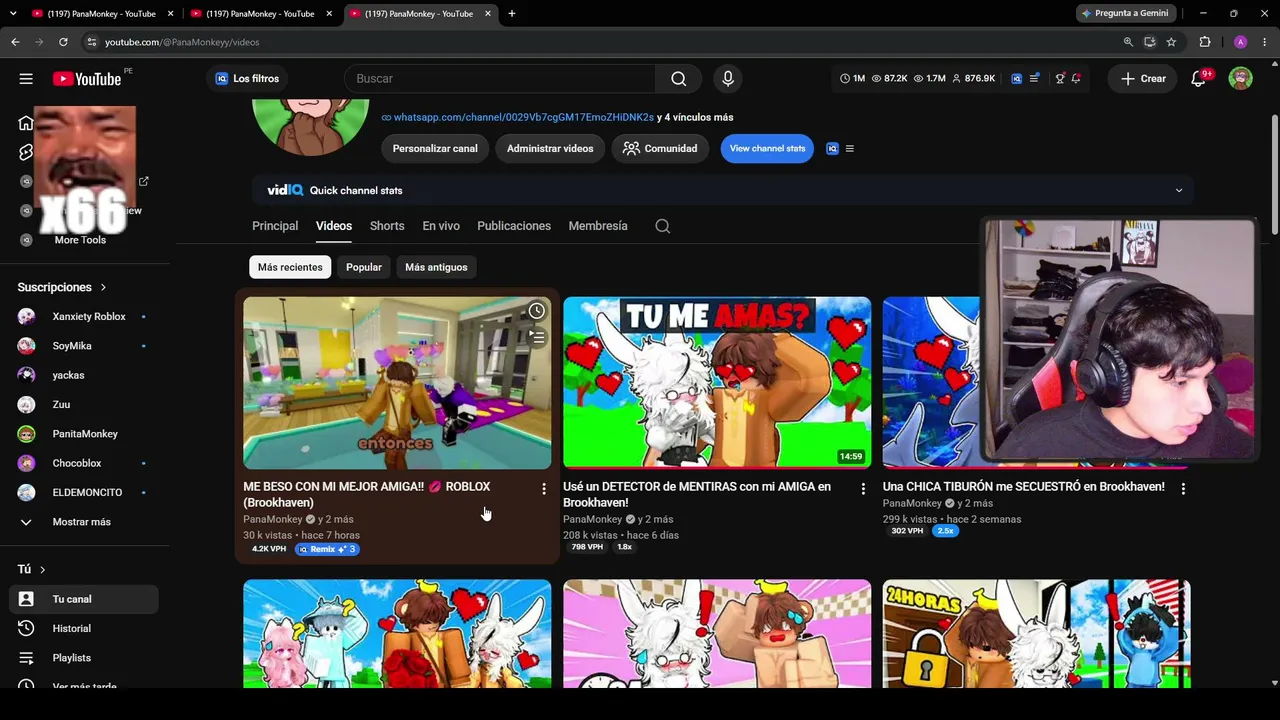
Task: Switch to the Publicaciones tab
Action: click(514, 226)
